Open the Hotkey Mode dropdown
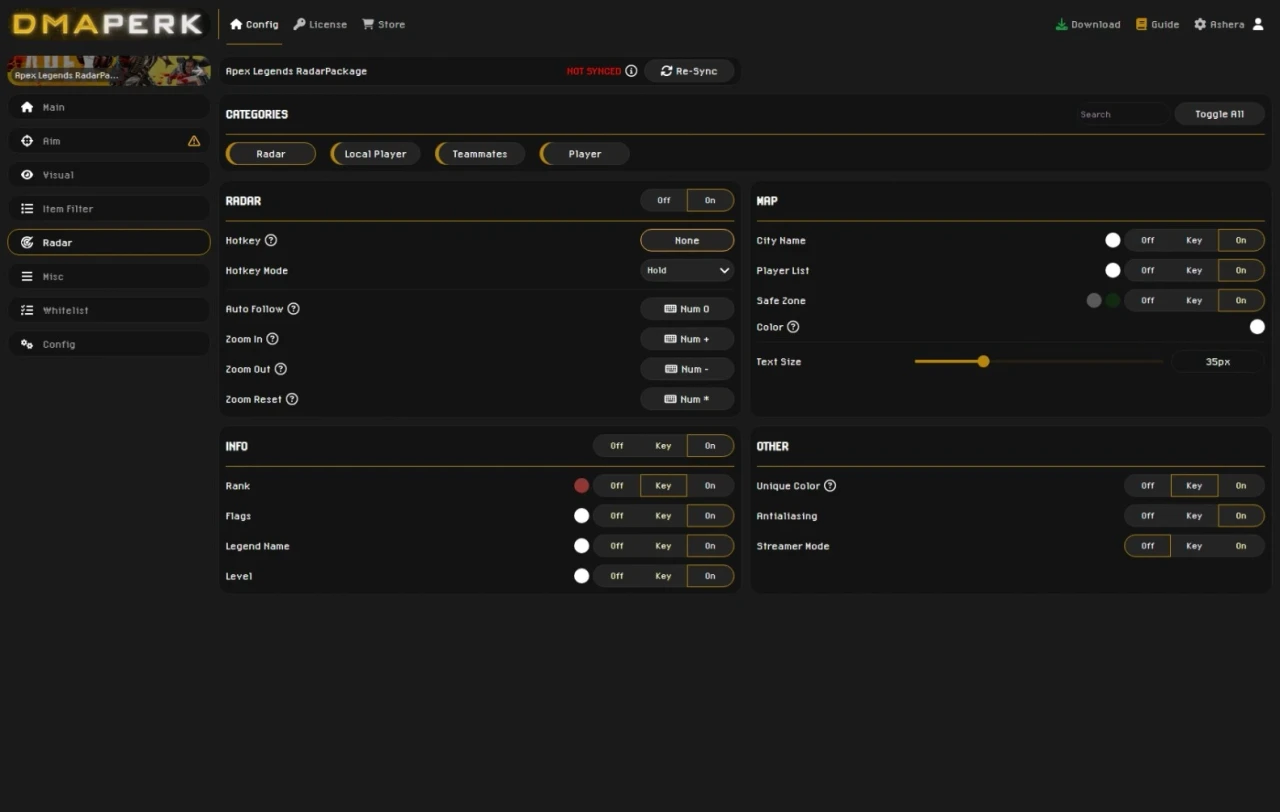The width and height of the screenshot is (1280, 812). 687,270
